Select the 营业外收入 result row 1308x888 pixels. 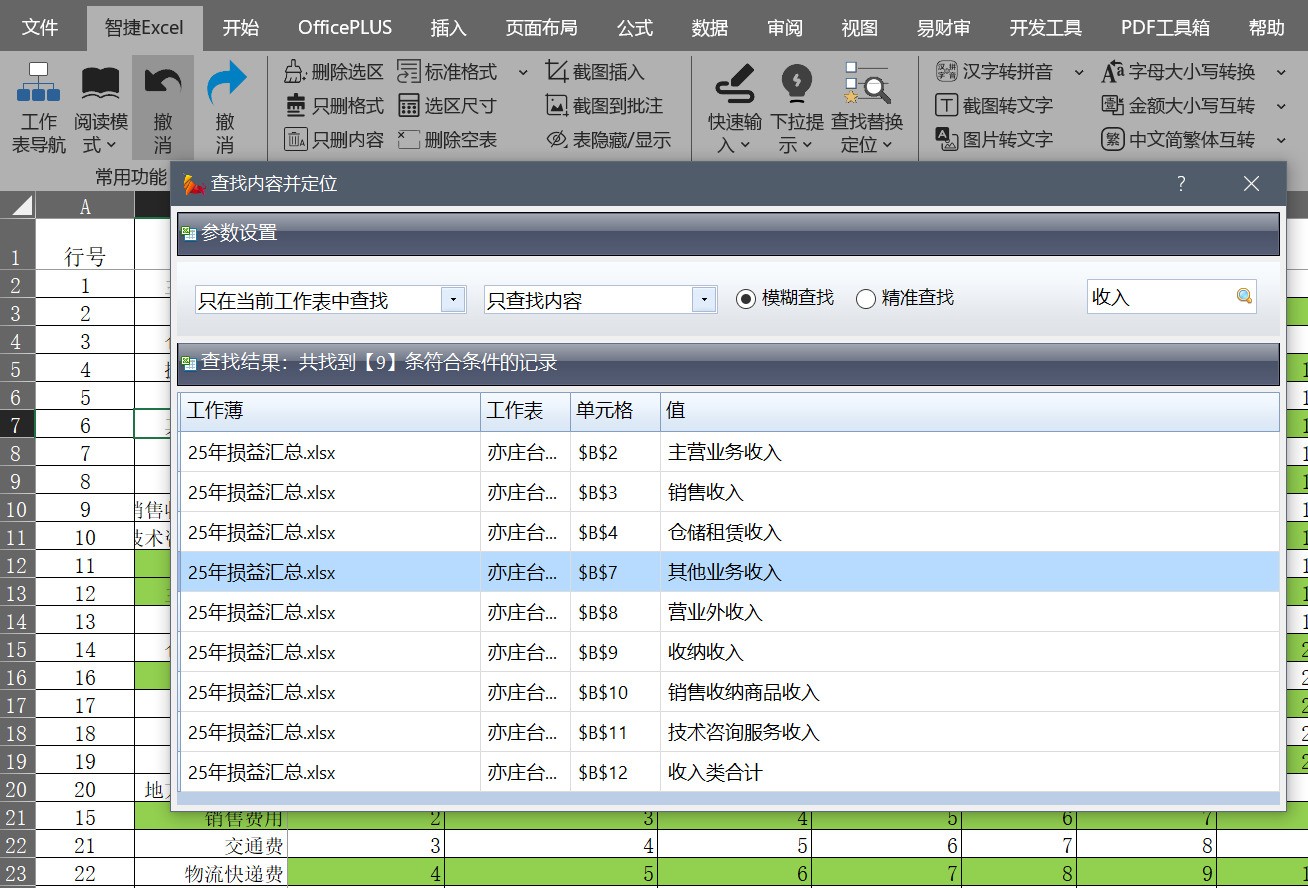pos(714,612)
